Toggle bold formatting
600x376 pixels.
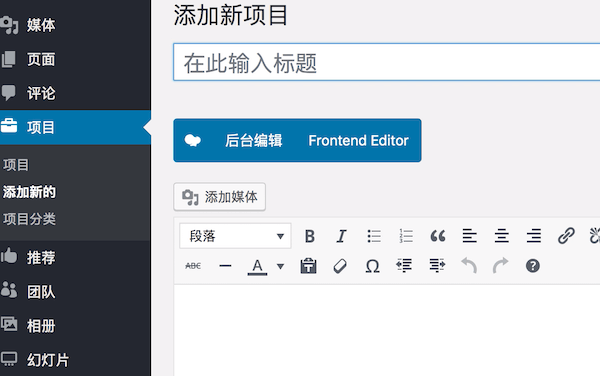[x=310, y=236]
